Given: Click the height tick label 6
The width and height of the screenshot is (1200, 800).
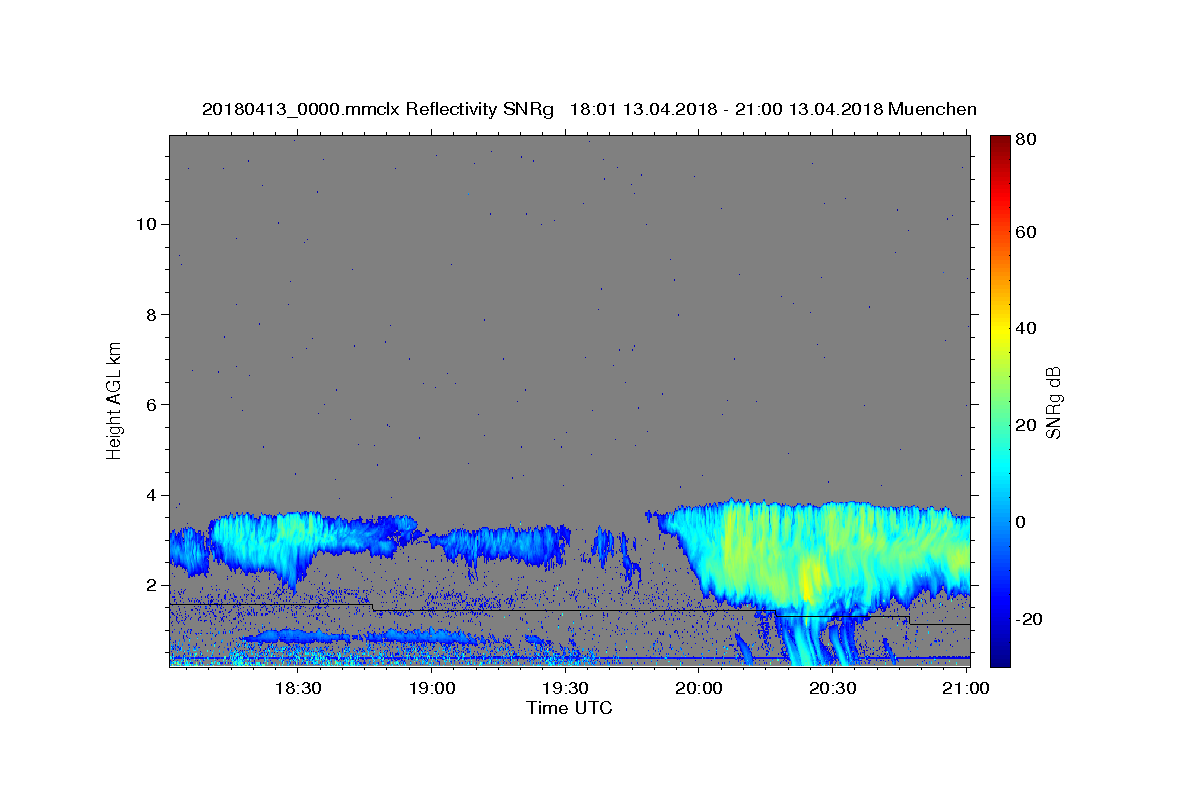Looking at the screenshot, I should (x=151, y=404).
